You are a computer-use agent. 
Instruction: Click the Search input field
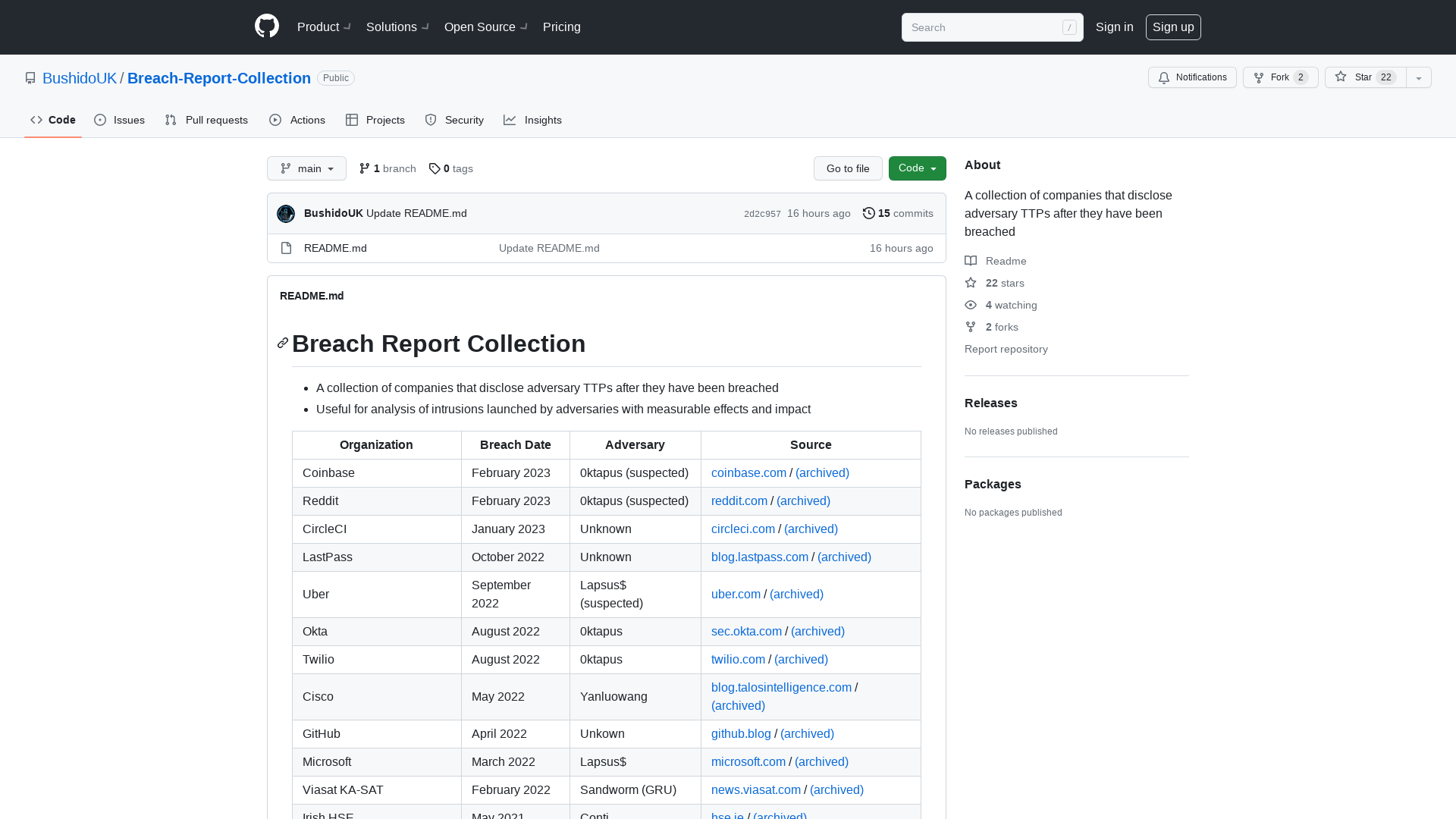click(992, 27)
